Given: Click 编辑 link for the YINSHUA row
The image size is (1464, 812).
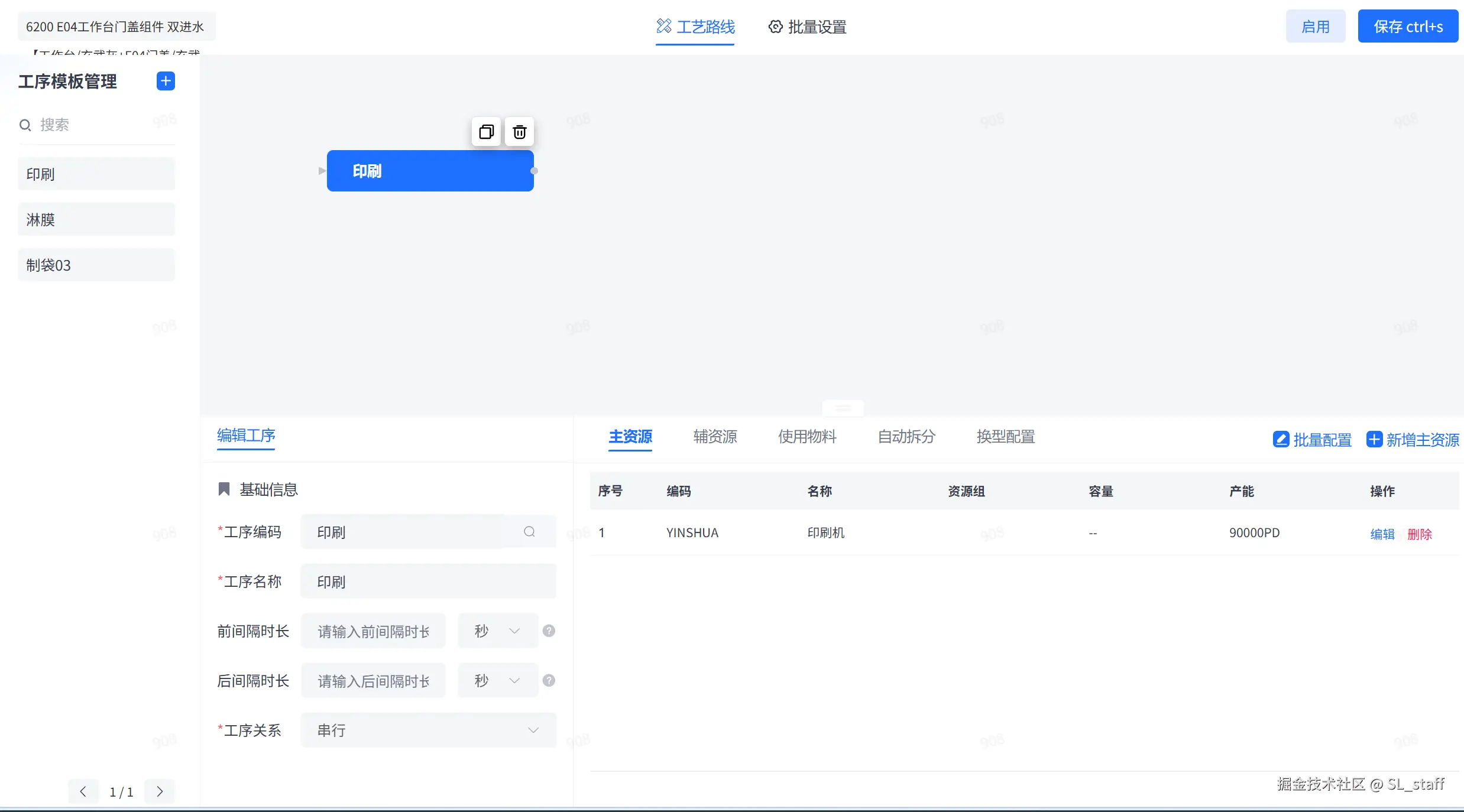Looking at the screenshot, I should [1382, 534].
